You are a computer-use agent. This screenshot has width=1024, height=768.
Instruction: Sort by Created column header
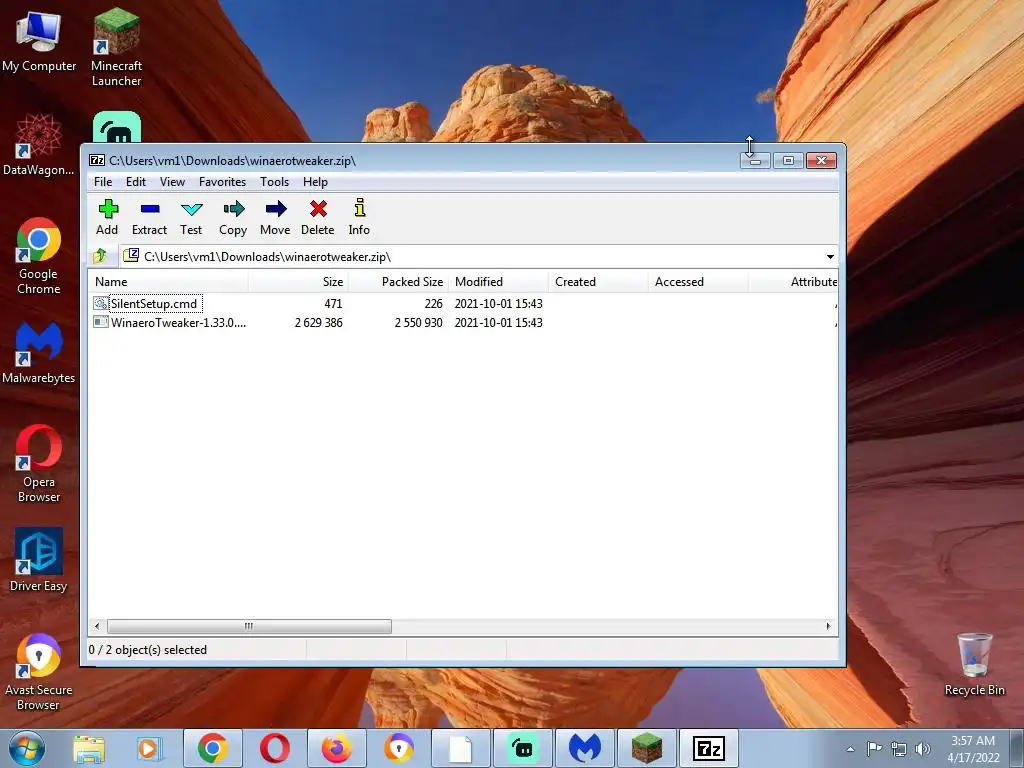point(598,281)
